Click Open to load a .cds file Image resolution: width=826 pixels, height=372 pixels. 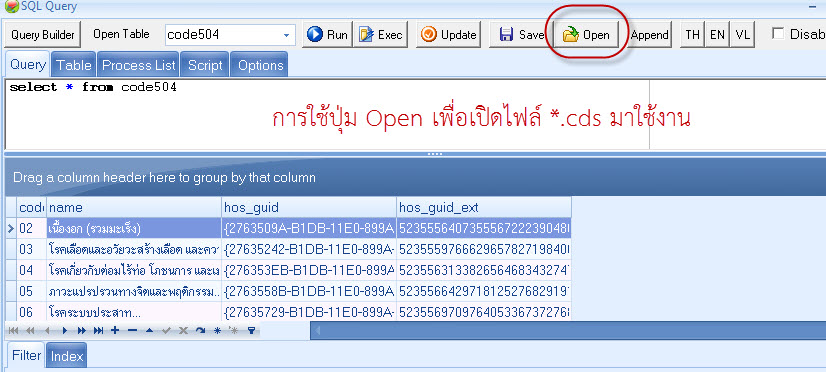tap(586, 35)
